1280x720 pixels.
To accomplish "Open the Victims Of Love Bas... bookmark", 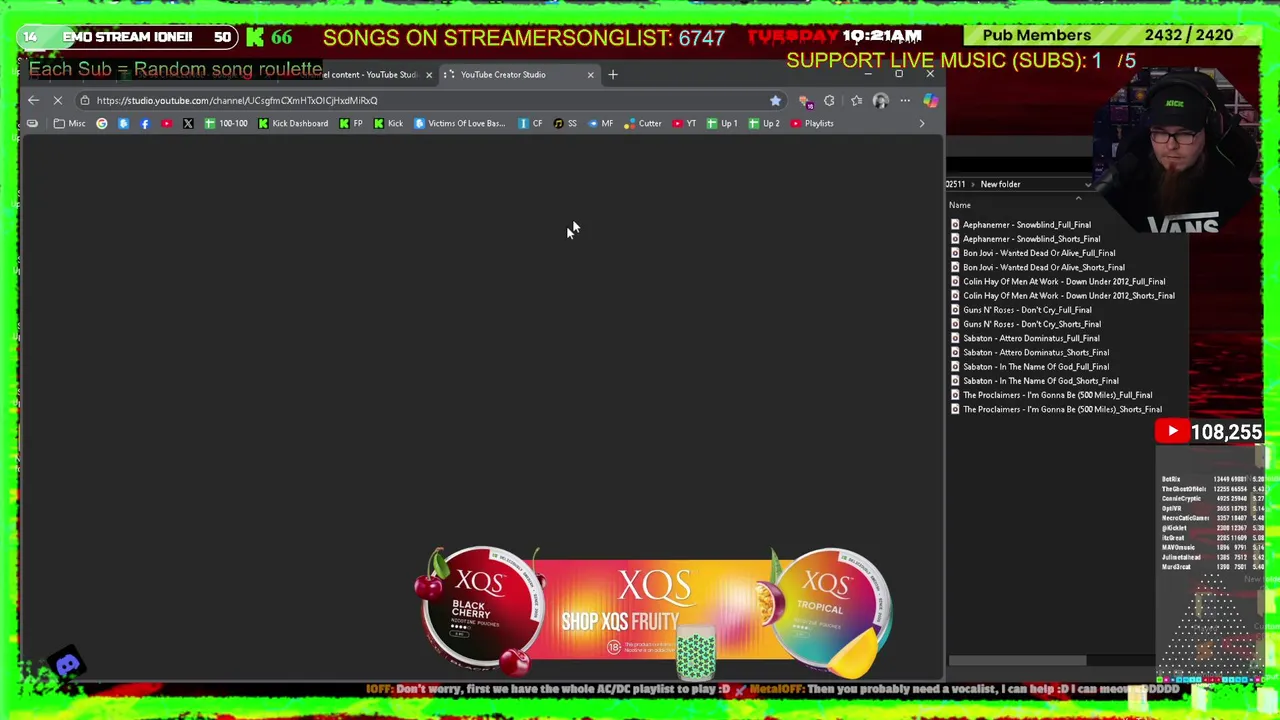I will [459, 123].
